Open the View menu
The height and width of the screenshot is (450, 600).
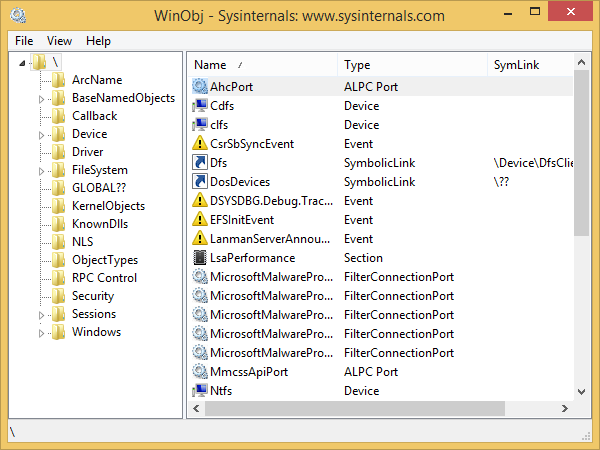(x=60, y=41)
